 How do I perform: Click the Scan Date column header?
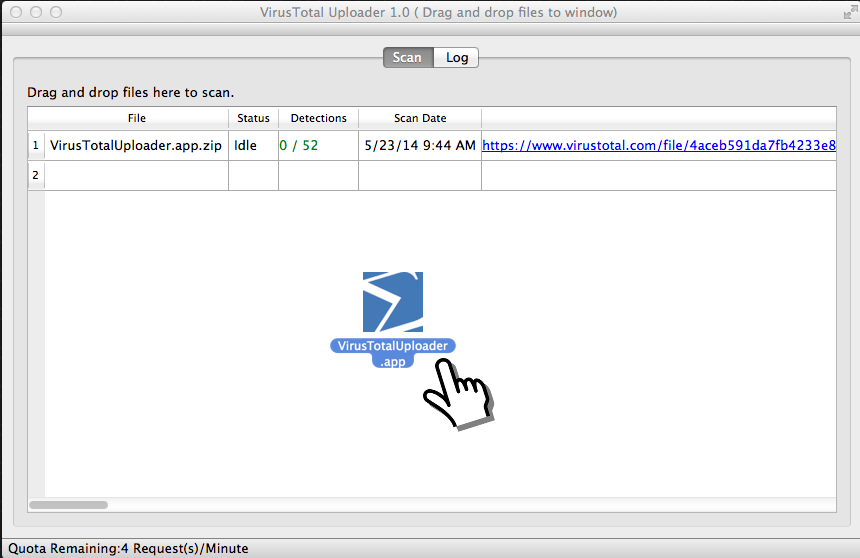click(x=420, y=118)
